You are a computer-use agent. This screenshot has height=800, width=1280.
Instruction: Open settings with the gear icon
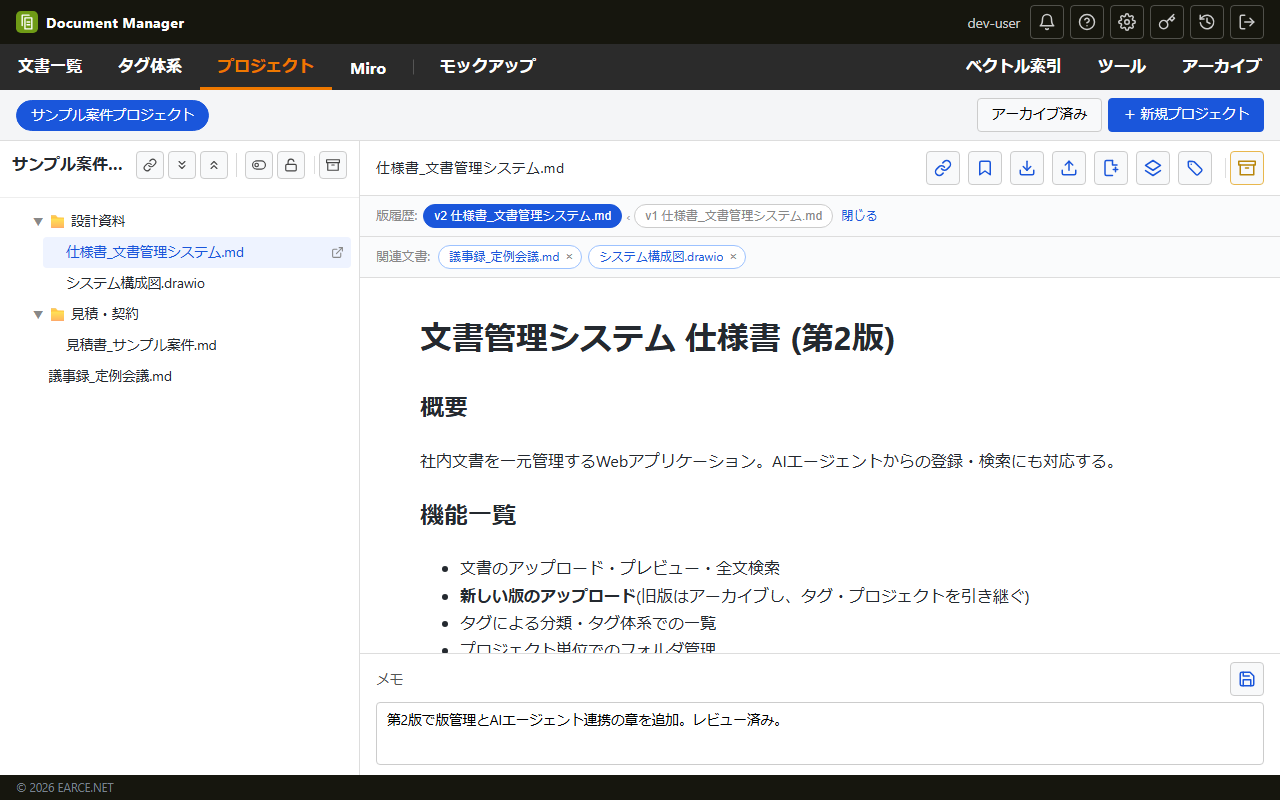[1127, 22]
